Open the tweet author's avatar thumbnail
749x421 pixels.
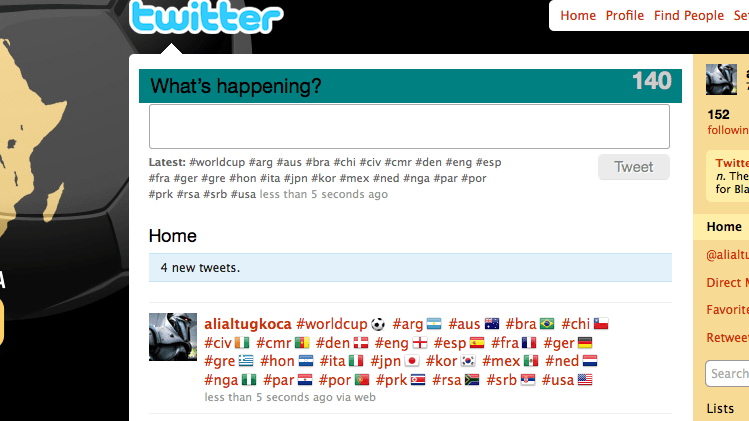pyautogui.click(x=173, y=337)
